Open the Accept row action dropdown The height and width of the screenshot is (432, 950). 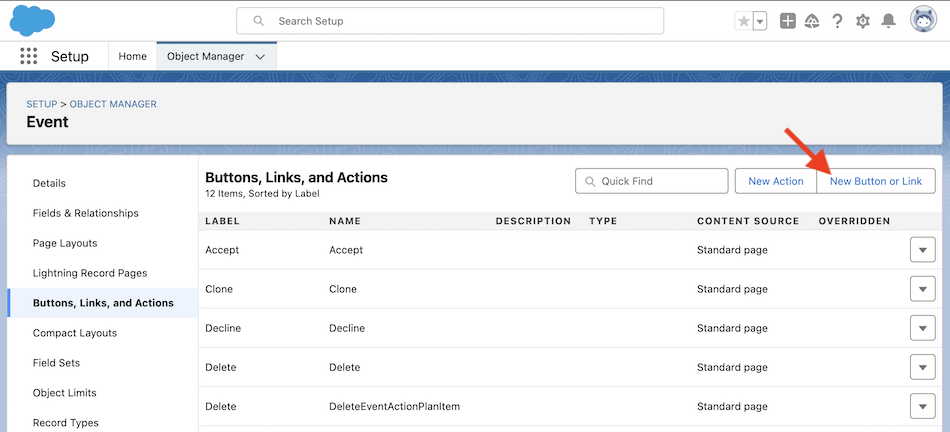tap(922, 250)
